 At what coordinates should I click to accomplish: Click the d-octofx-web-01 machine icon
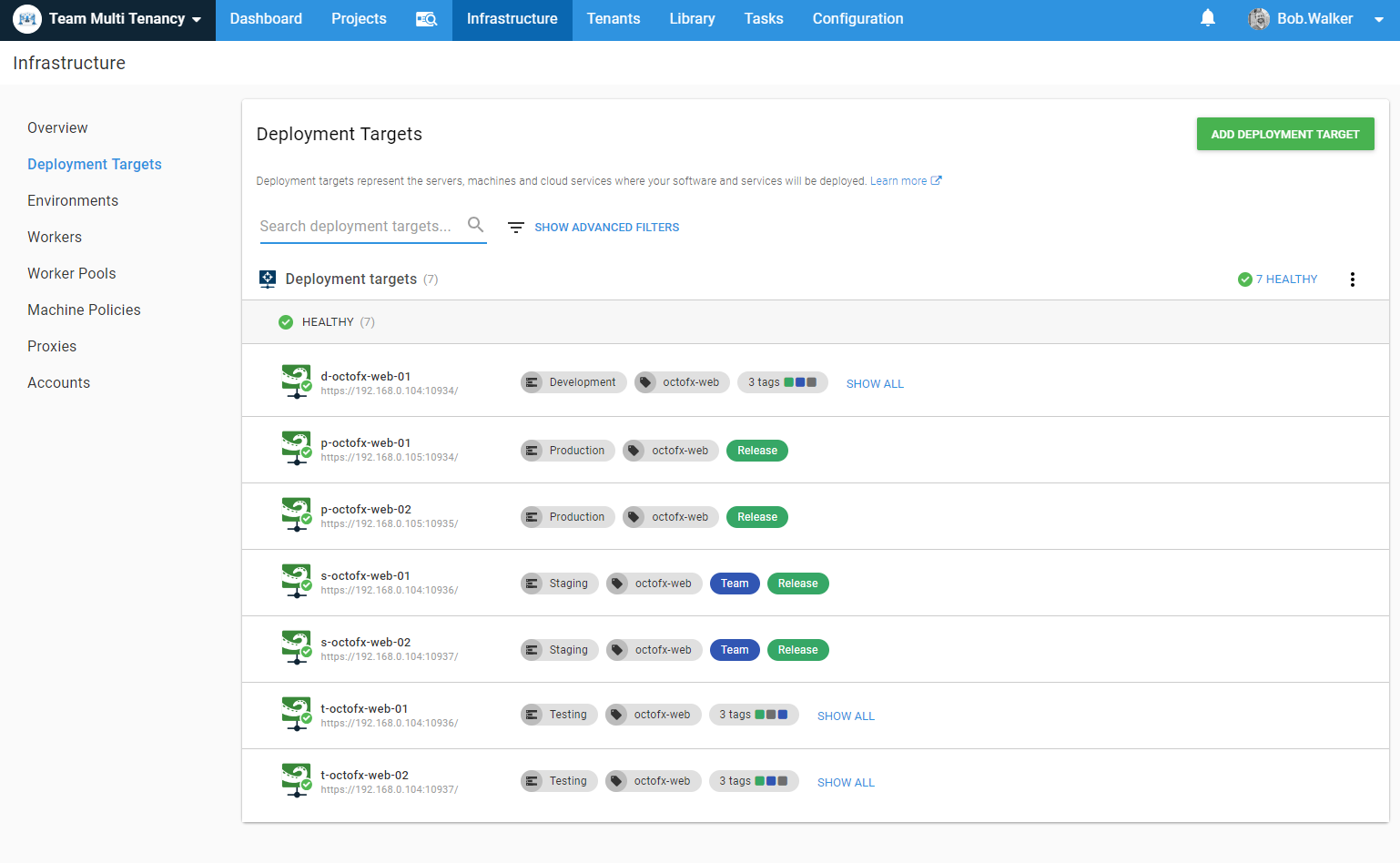pos(296,381)
